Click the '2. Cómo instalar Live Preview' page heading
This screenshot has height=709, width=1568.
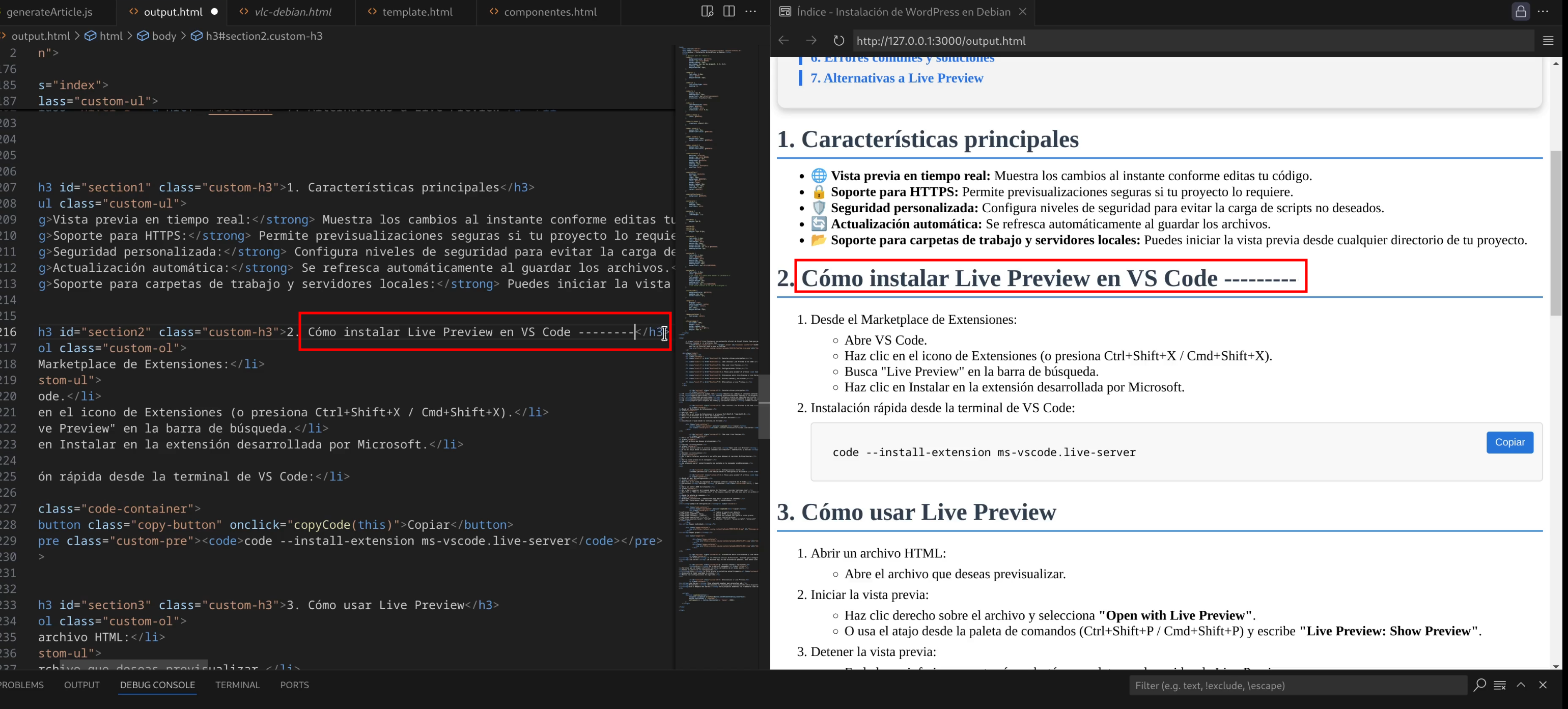[1037, 278]
